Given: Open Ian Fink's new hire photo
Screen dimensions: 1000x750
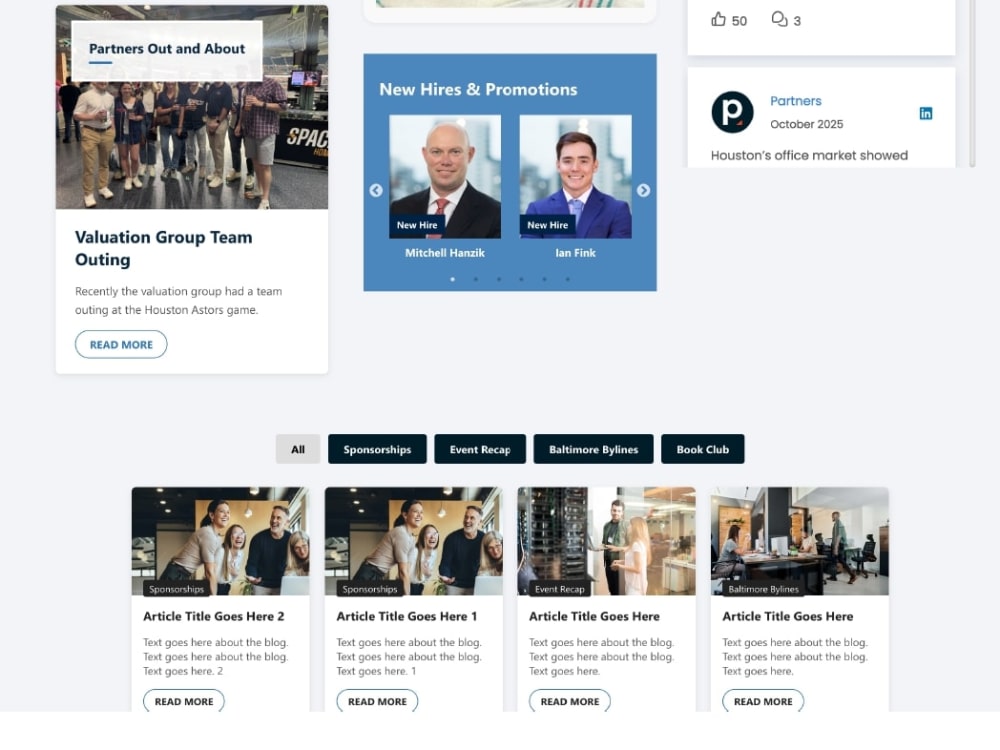Looking at the screenshot, I should [x=575, y=177].
